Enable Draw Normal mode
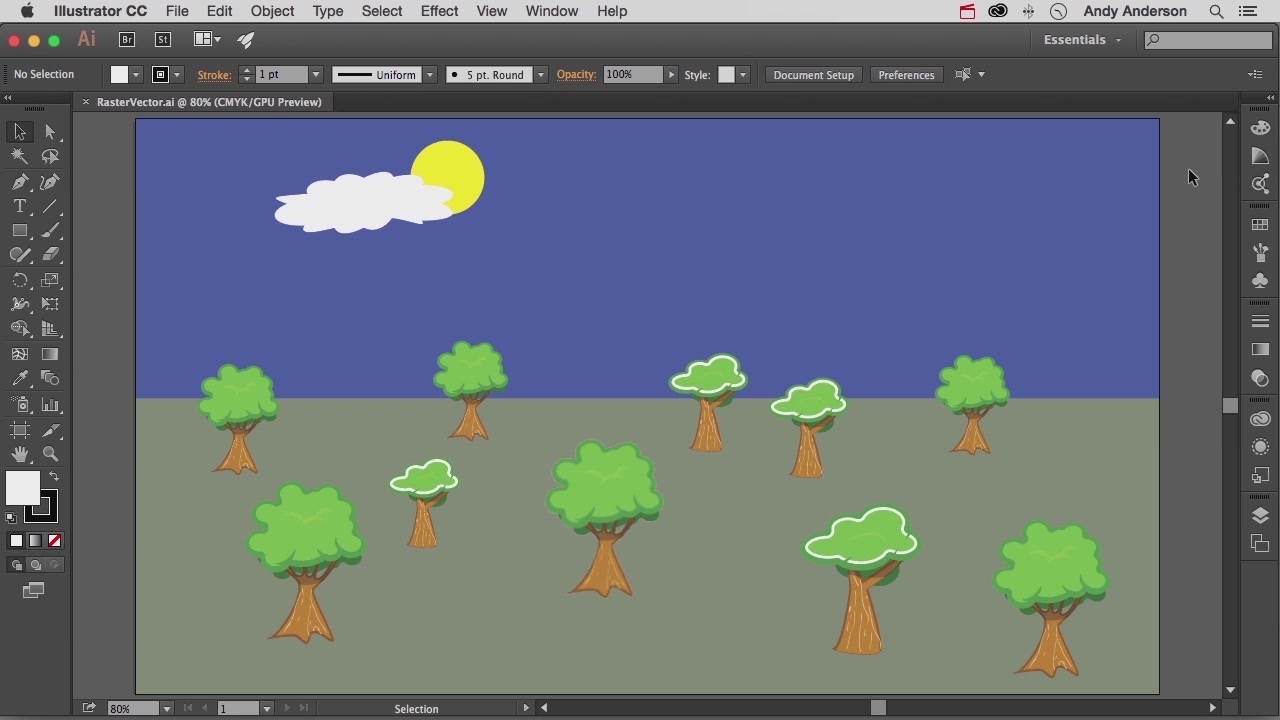This screenshot has height=720, width=1280. 16,565
